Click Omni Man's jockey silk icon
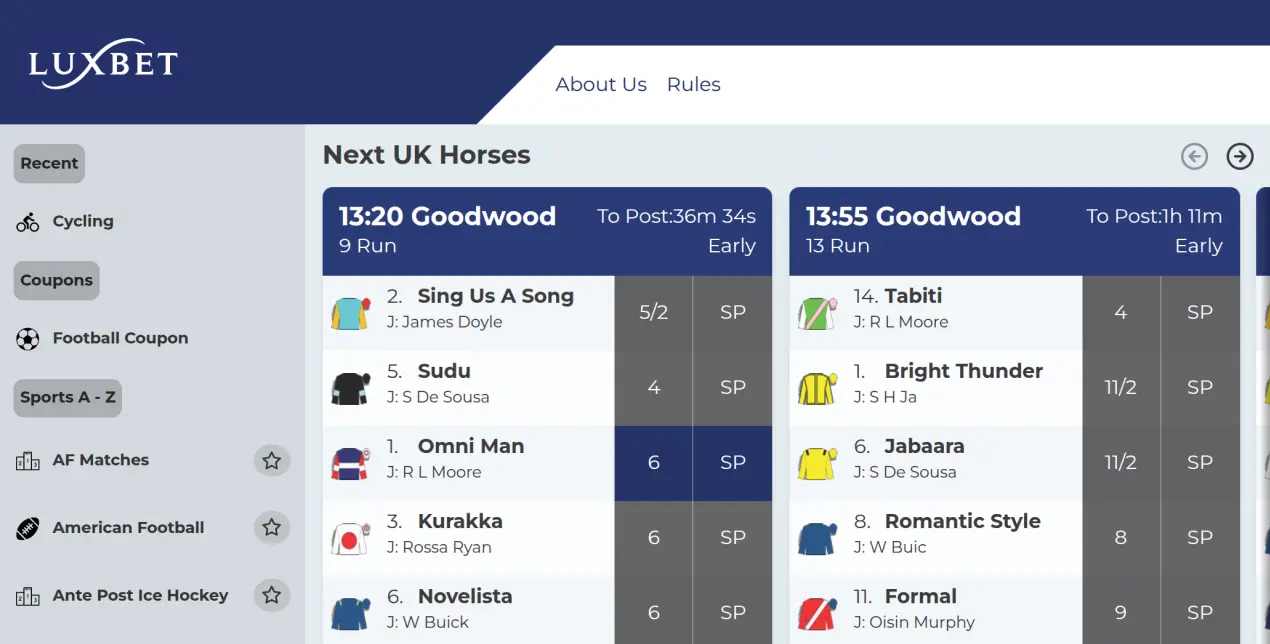This screenshot has height=644, width=1270. pos(351,464)
